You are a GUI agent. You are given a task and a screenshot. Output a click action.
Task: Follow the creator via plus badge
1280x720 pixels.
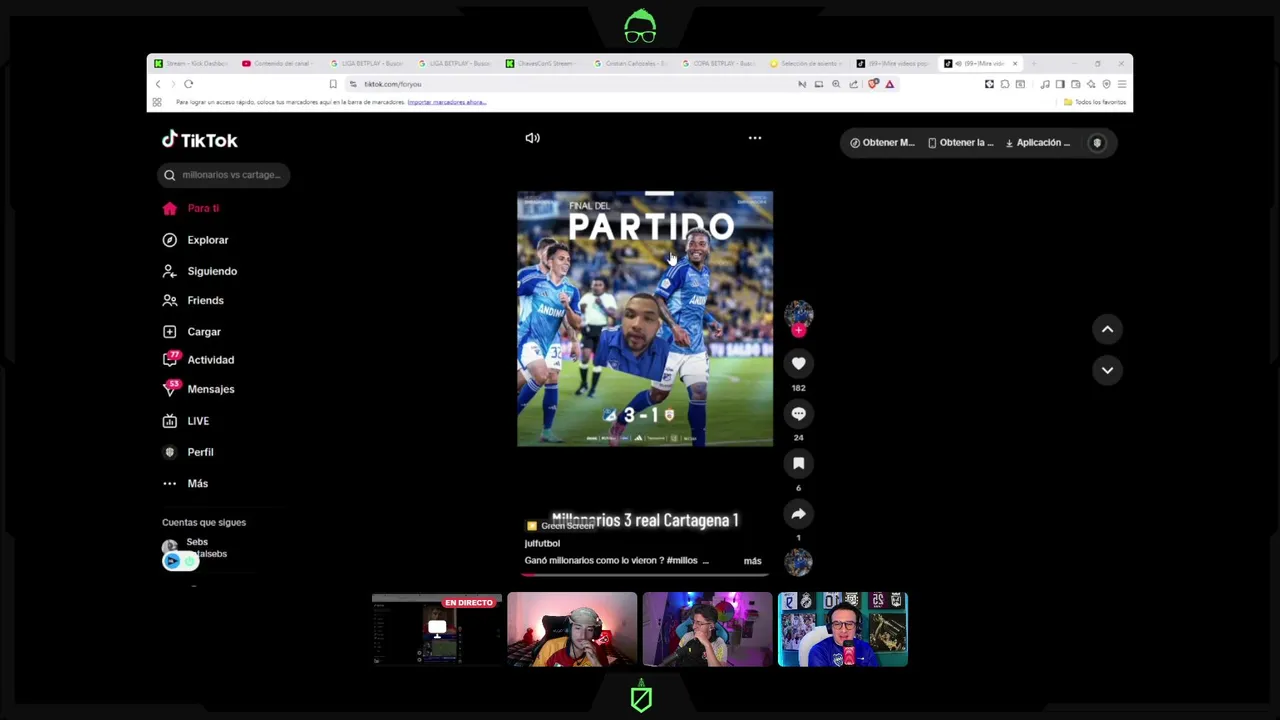point(798,331)
